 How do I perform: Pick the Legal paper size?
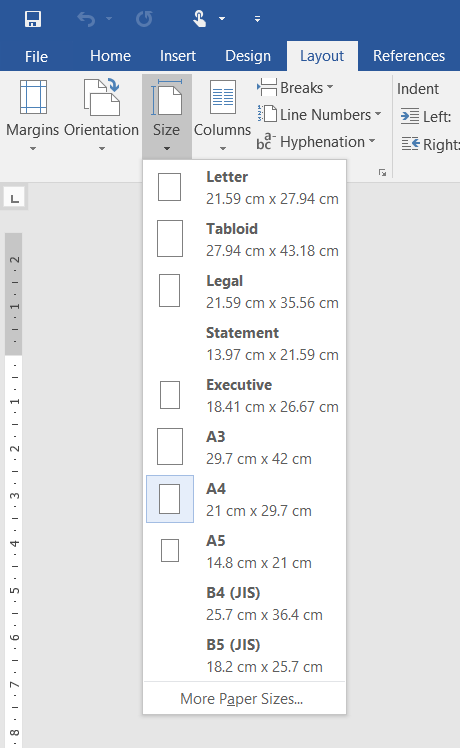coord(244,291)
